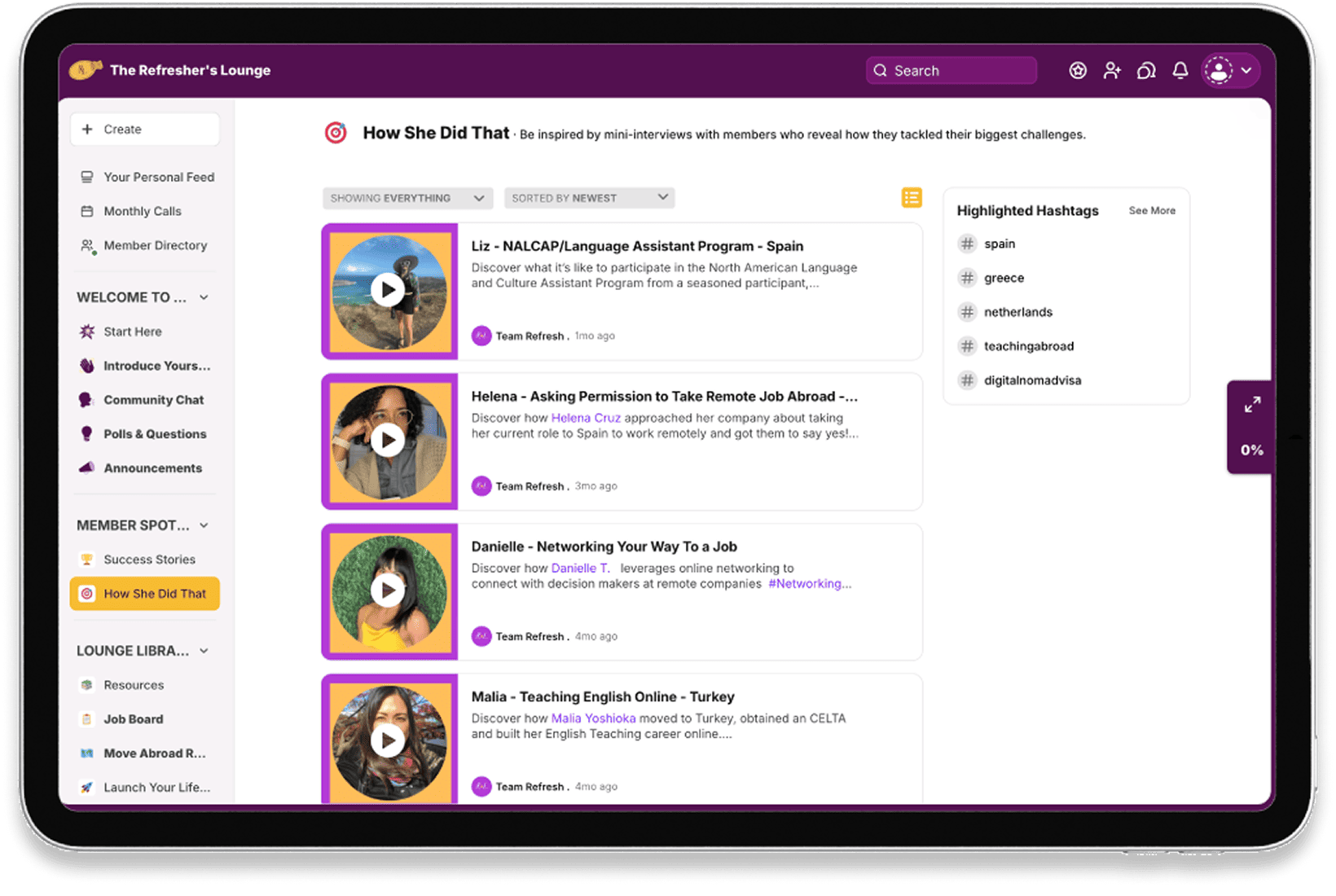1336x896 pixels.
Task: Click Team Refresh avatar on Liz post
Action: coord(481,336)
